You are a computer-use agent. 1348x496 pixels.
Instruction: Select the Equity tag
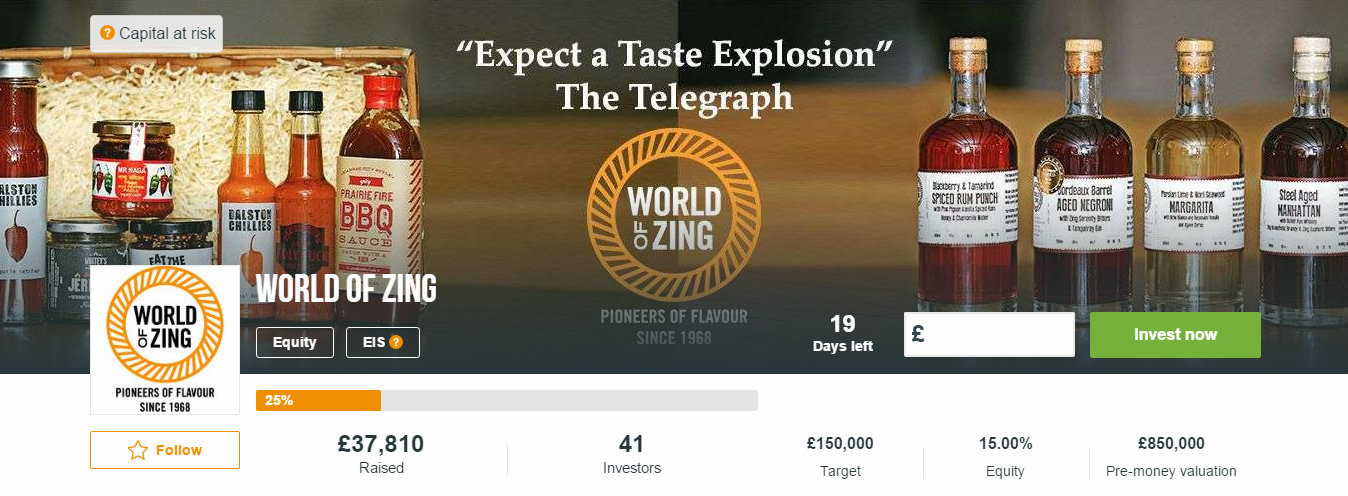point(295,342)
